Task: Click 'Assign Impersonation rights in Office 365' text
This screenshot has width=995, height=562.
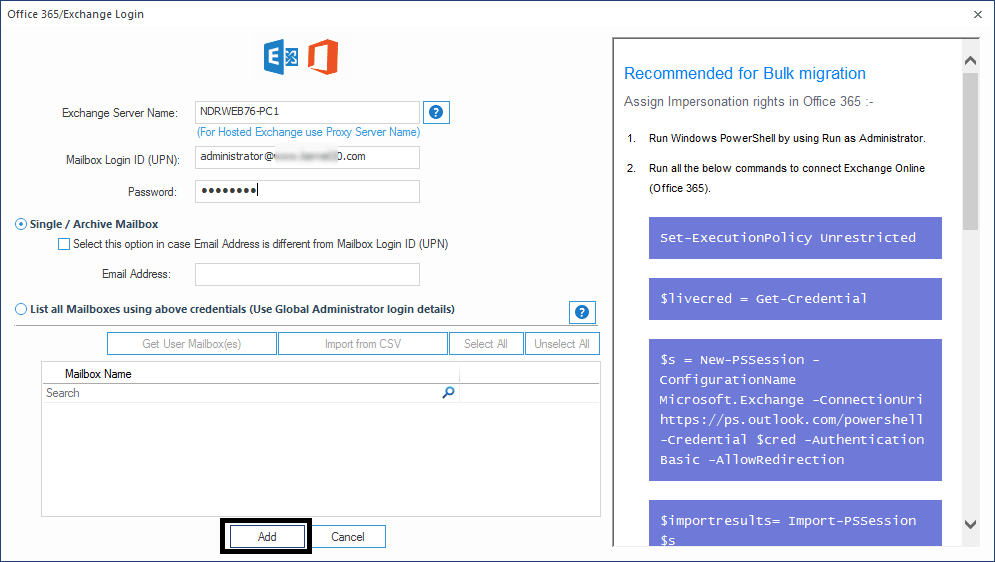Action: click(x=749, y=101)
